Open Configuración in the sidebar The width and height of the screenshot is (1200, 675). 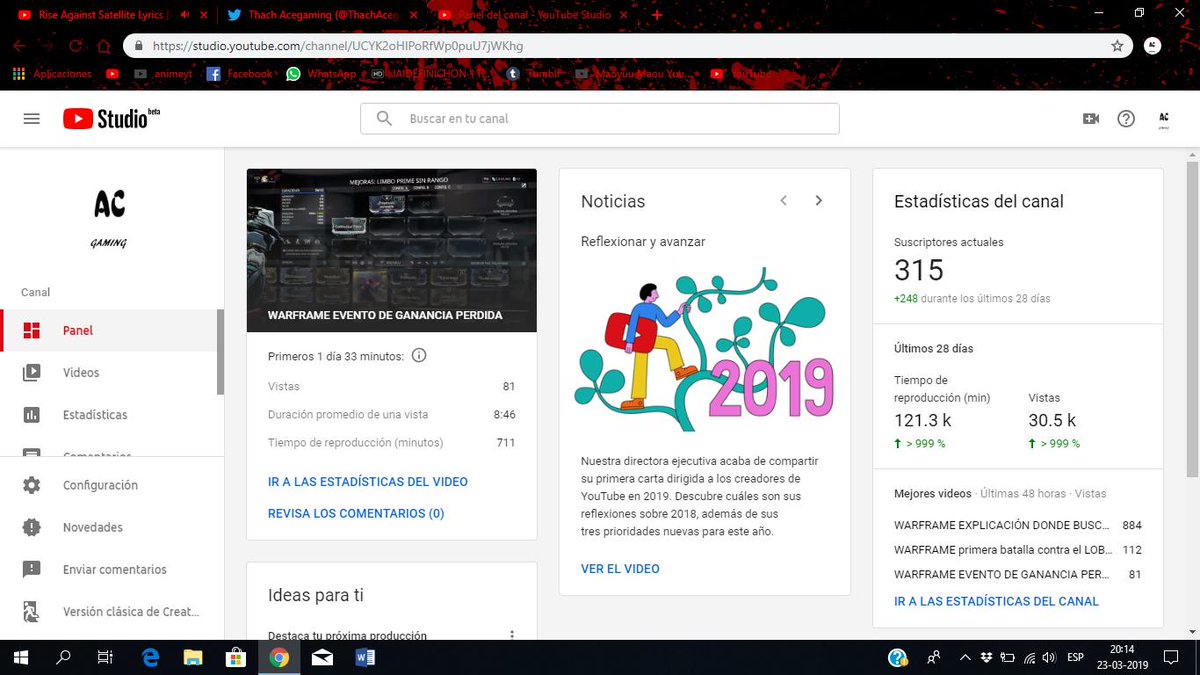112,485
